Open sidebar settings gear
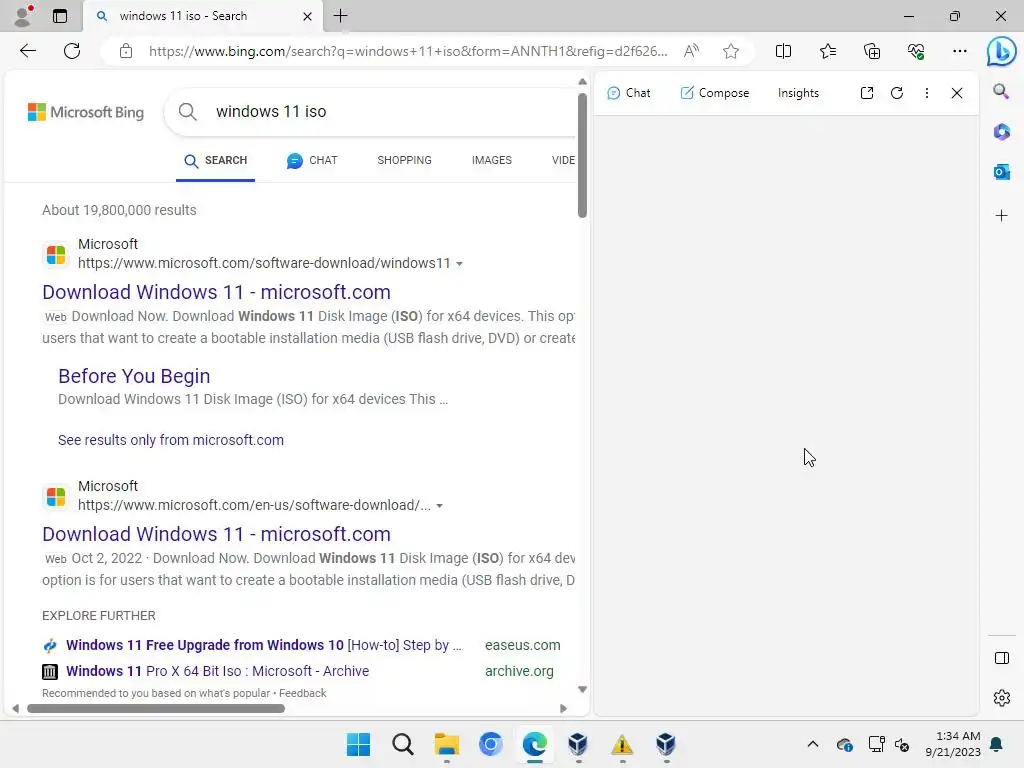This screenshot has width=1024, height=768. click(x=1001, y=698)
